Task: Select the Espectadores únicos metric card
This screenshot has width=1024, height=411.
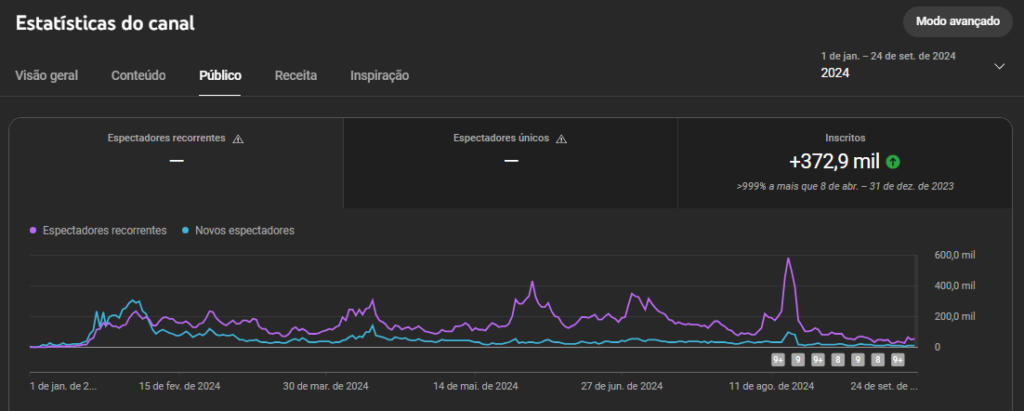Action: click(510, 162)
